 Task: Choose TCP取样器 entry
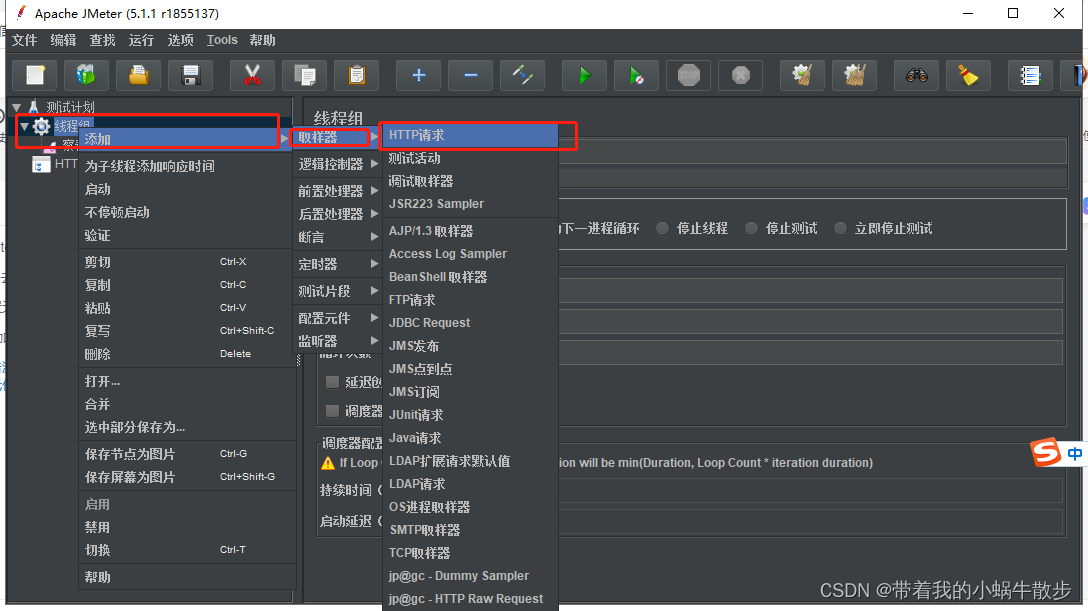point(470,553)
